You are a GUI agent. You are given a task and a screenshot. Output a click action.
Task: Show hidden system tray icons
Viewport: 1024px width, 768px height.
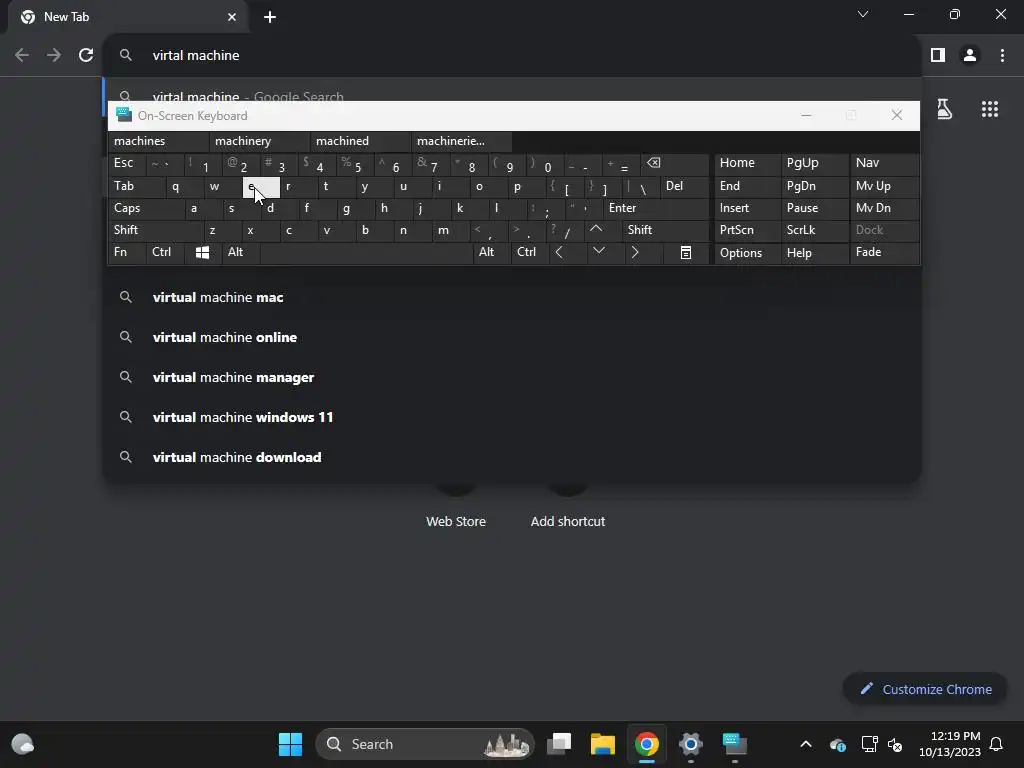[x=806, y=744]
